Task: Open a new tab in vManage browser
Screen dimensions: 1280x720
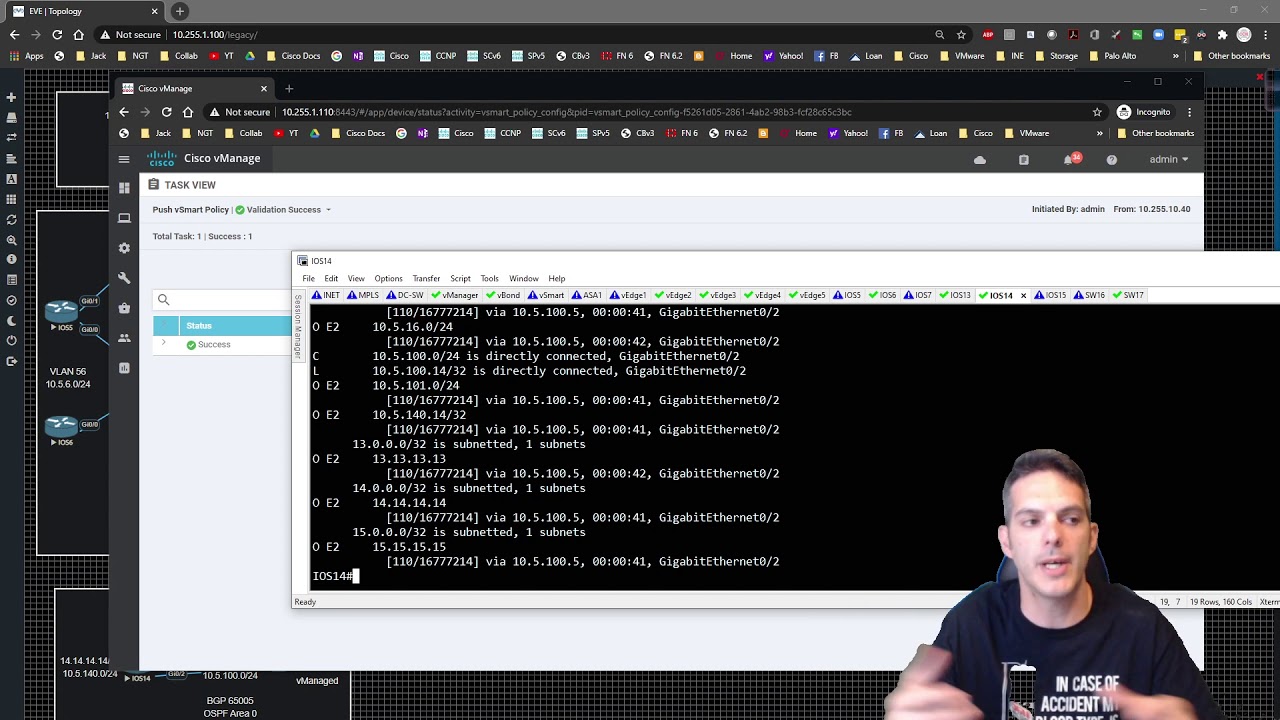Action: coord(289,89)
